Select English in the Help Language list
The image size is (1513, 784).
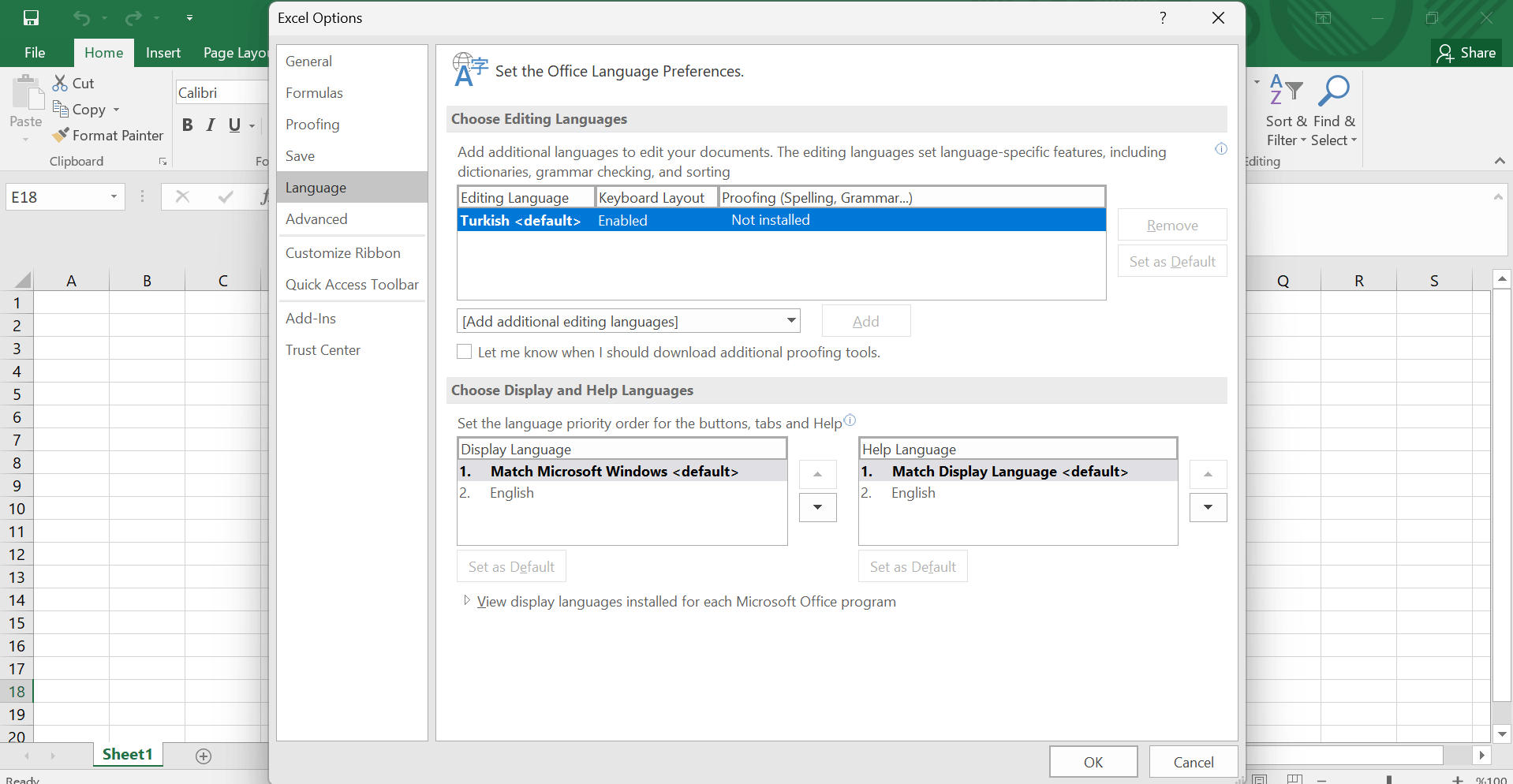1018,493
